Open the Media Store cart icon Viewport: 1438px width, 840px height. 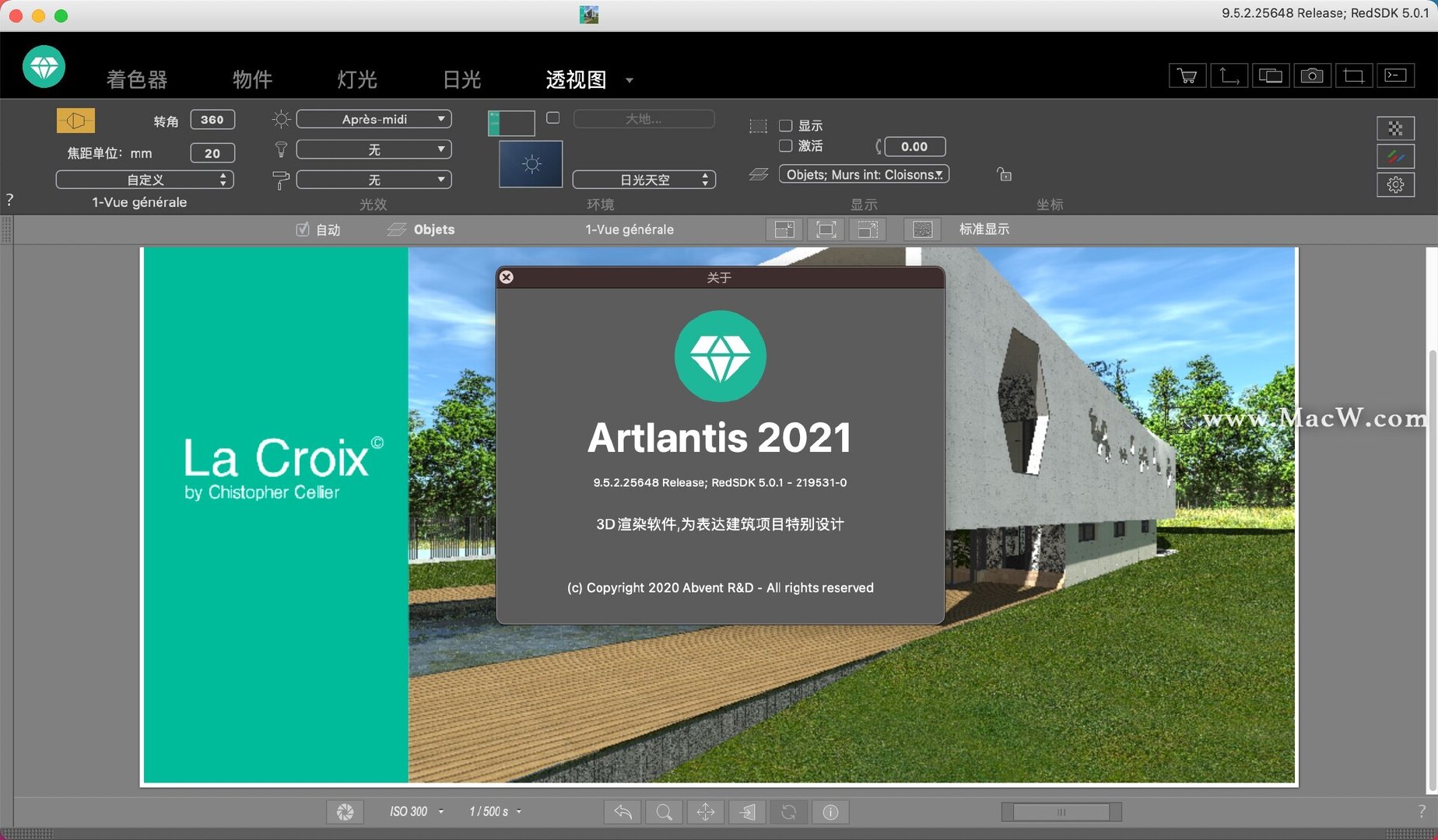click(1186, 75)
